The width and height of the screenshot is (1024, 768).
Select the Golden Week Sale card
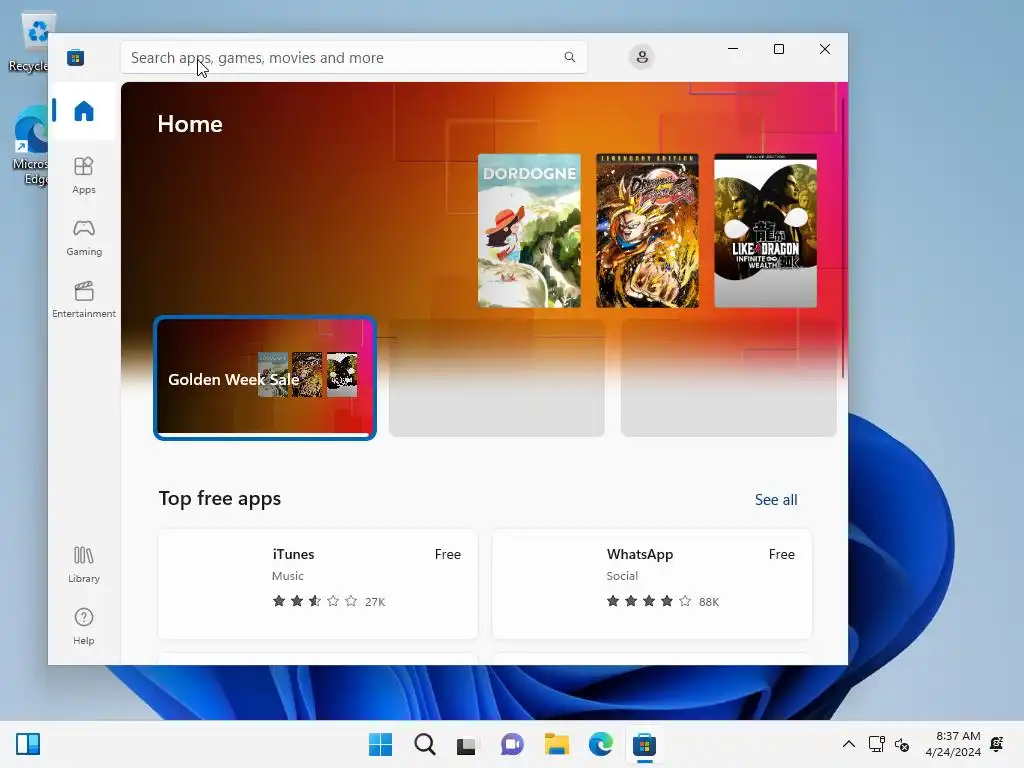[x=264, y=378]
